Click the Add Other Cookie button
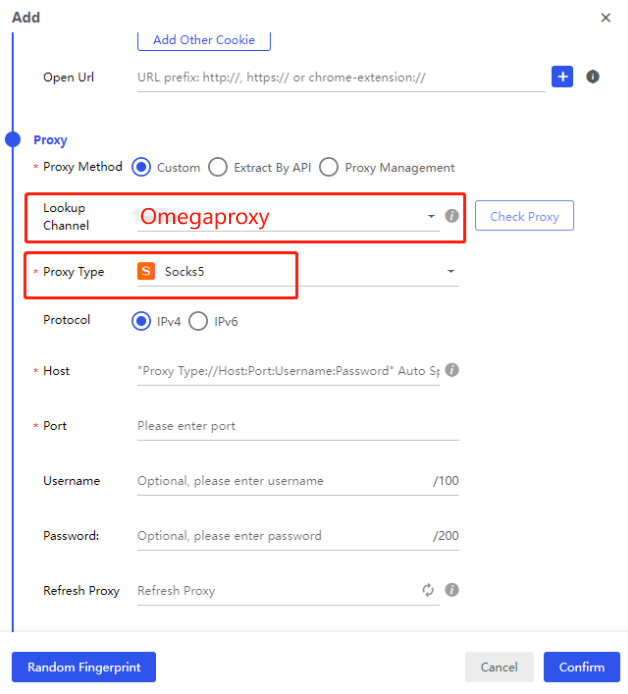Image resolution: width=628 pixels, height=694 pixels. [204, 40]
